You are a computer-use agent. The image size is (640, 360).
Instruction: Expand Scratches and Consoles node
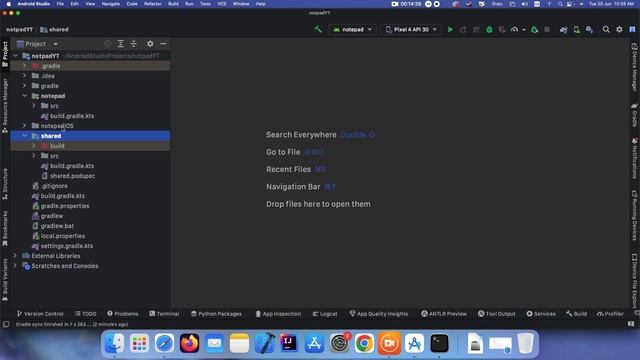16,266
